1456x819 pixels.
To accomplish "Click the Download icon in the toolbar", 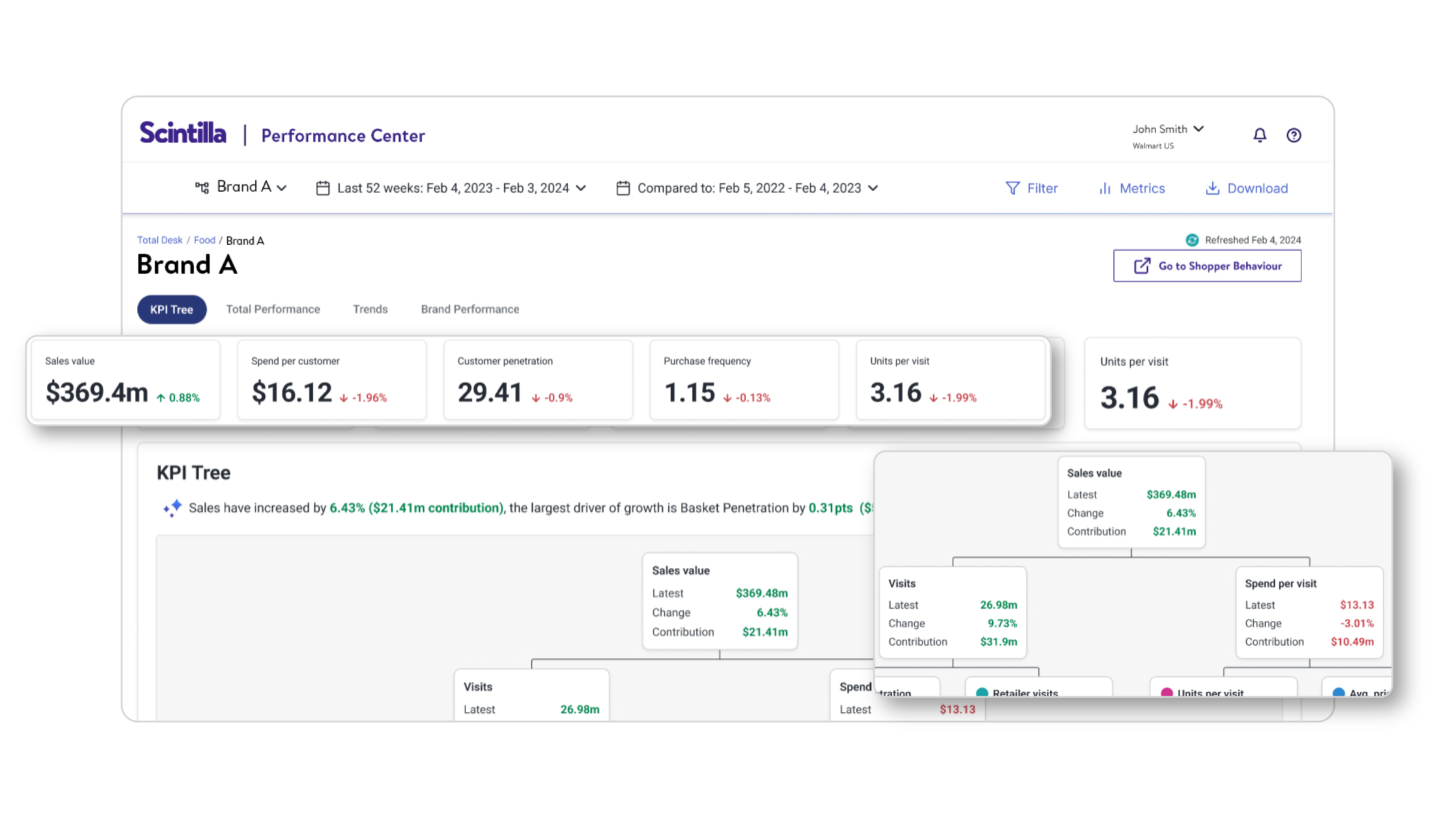I will click(1212, 188).
